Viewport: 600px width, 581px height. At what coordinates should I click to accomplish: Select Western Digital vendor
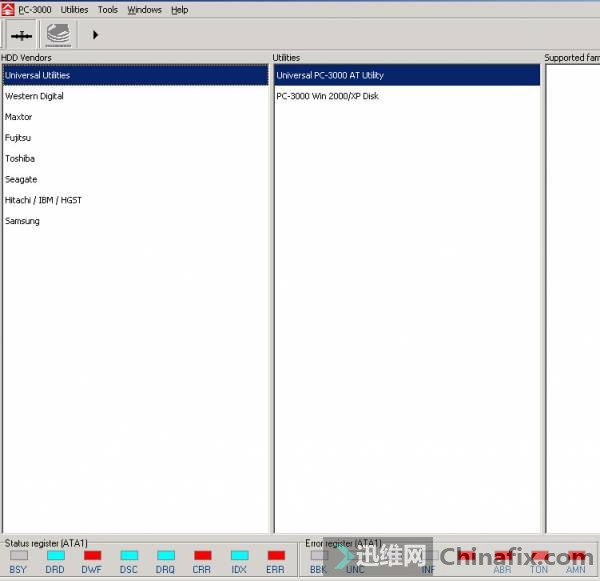135,96
